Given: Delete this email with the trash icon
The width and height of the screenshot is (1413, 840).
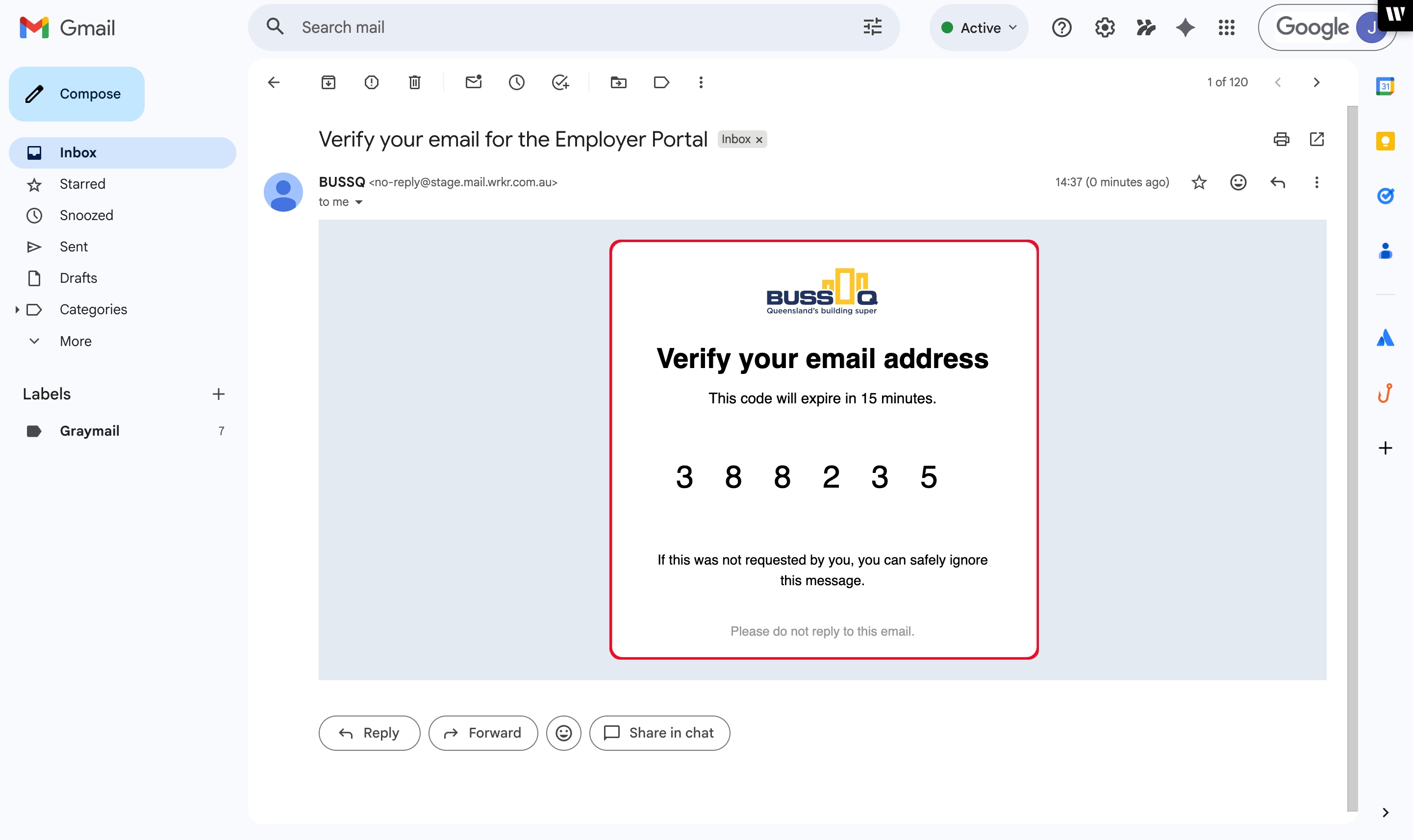Looking at the screenshot, I should click(x=414, y=83).
